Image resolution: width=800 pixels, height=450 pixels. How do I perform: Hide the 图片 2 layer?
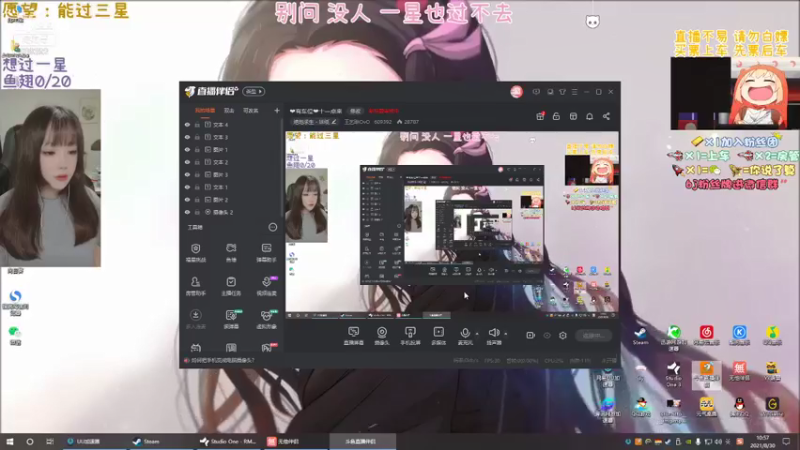point(187,199)
